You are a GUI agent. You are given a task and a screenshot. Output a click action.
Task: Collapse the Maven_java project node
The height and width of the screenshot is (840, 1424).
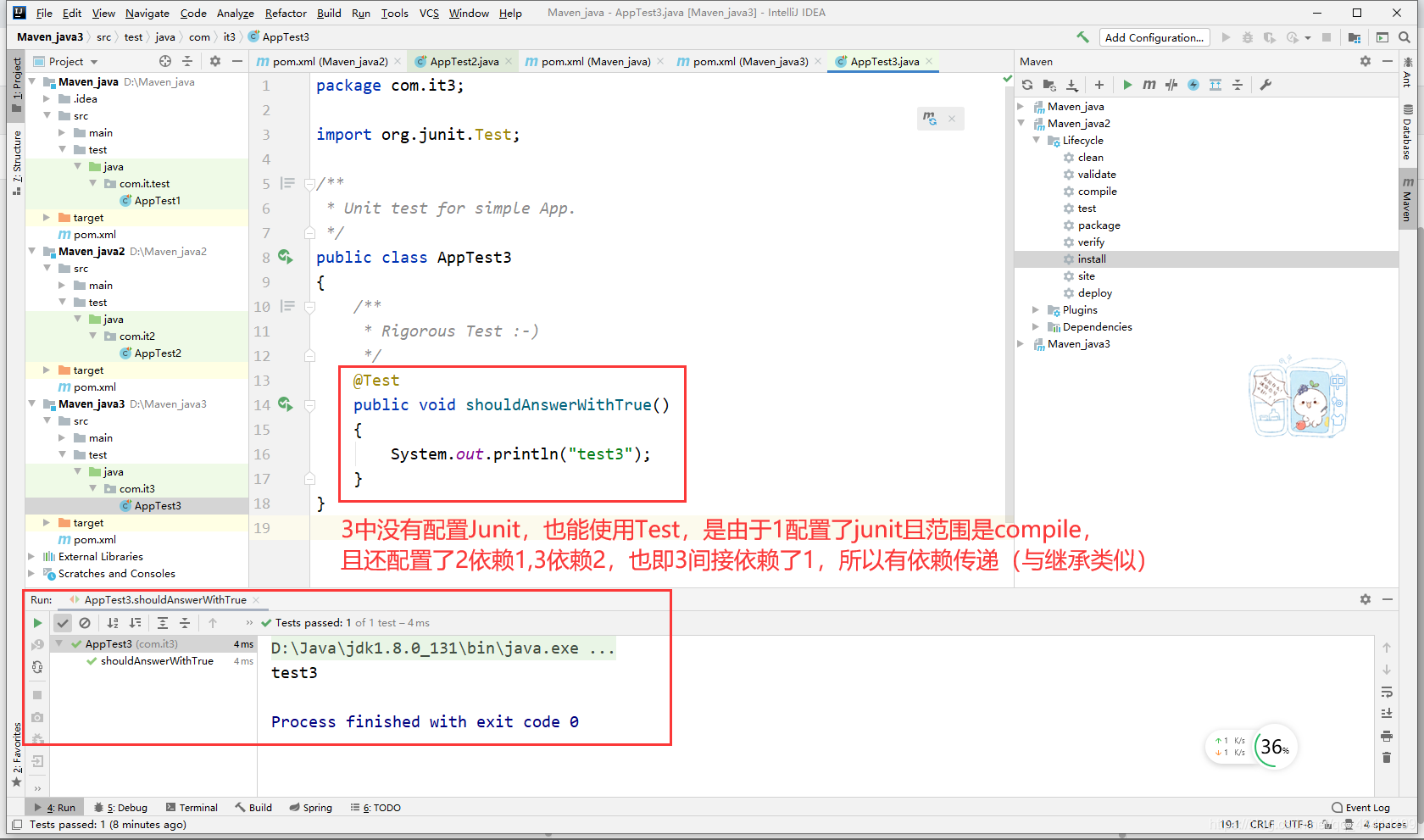point(32,82)
